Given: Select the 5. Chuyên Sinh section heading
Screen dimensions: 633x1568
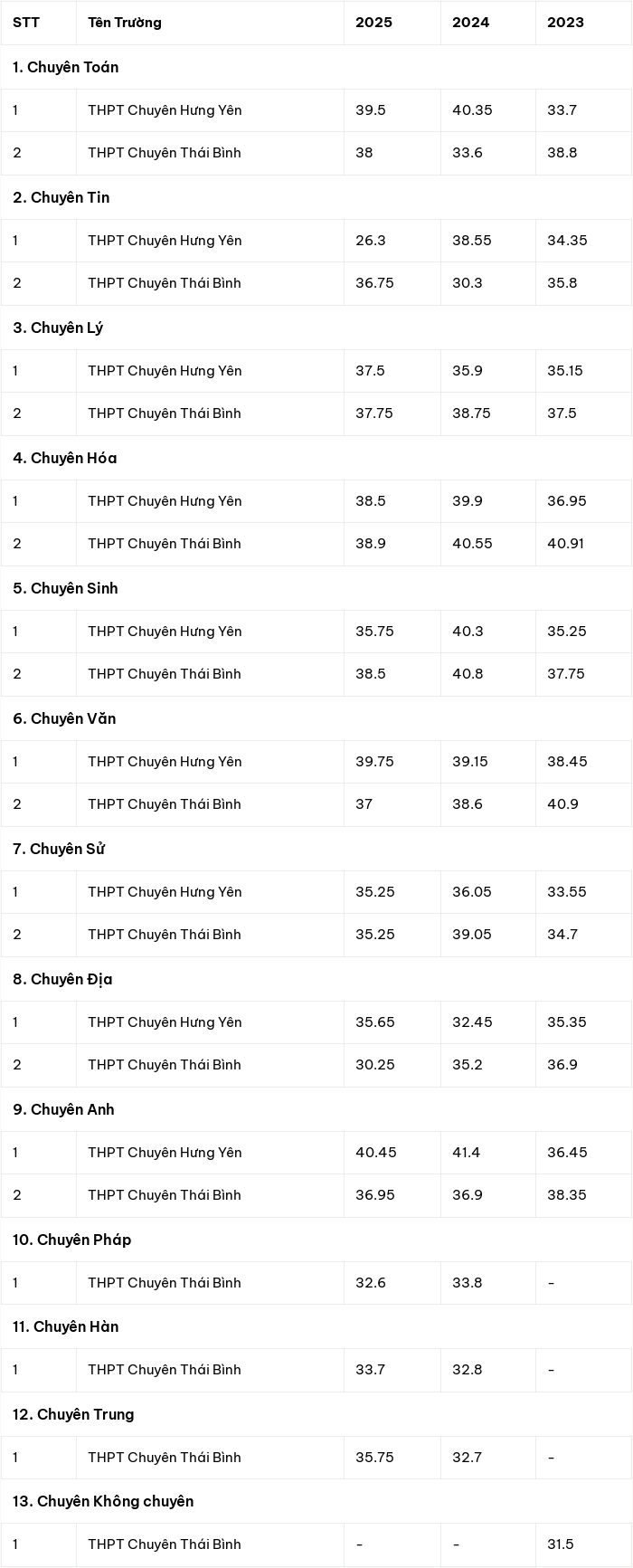Looking at the screenshot, I should [65, 588].
